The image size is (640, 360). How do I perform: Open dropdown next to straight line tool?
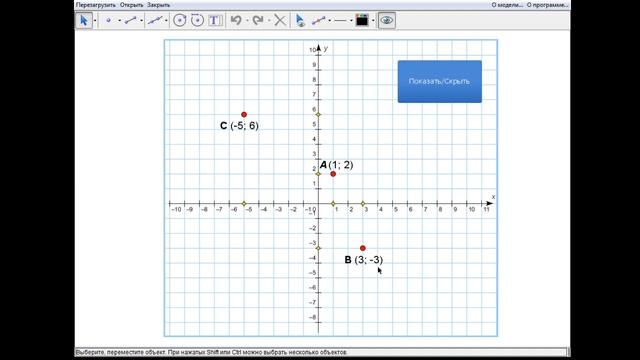click(166, 20)
